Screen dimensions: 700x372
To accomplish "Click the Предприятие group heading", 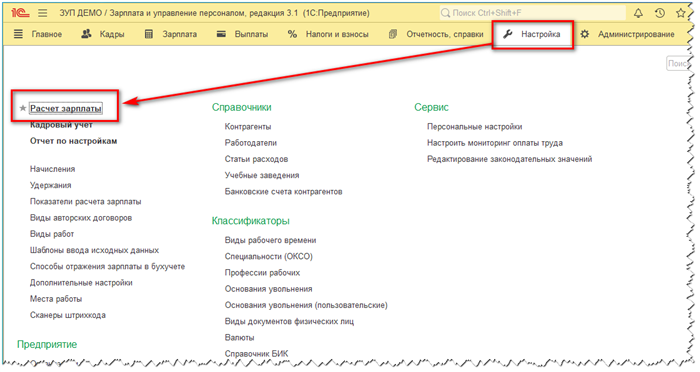I will [x=47, y=344].
